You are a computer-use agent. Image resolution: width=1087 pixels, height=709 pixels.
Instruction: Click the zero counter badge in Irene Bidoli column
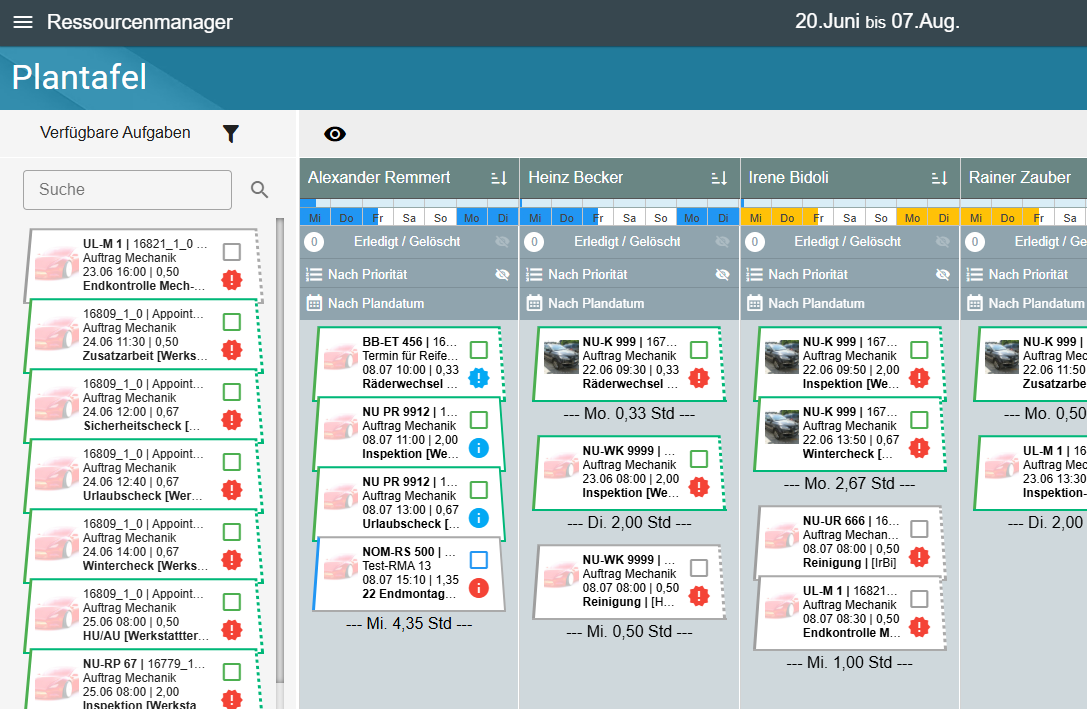pos(754,242)
